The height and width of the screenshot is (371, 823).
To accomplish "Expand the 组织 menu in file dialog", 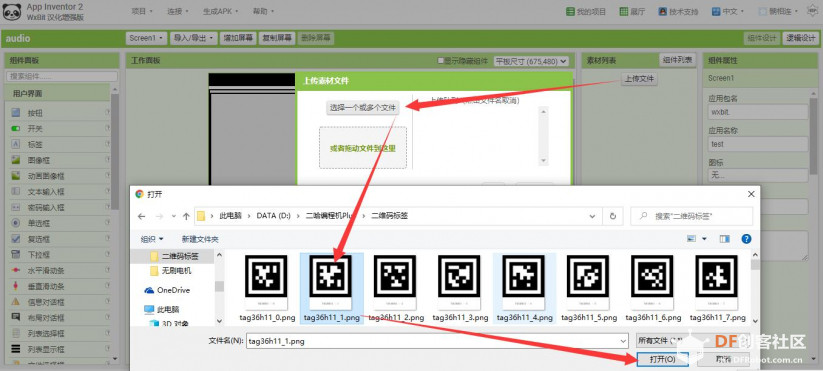I will [x=152, y=239].
